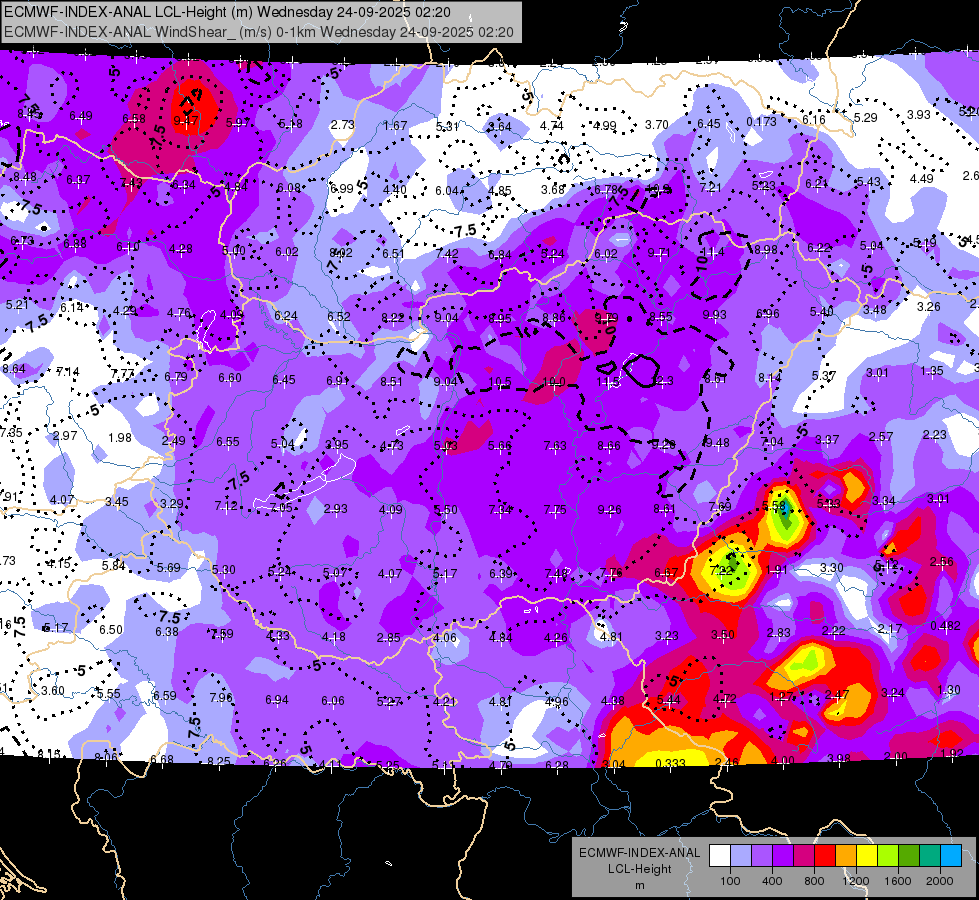979x900 pixels.
Task: Click the wind shear value 11.5
Action: click(608, 382)
